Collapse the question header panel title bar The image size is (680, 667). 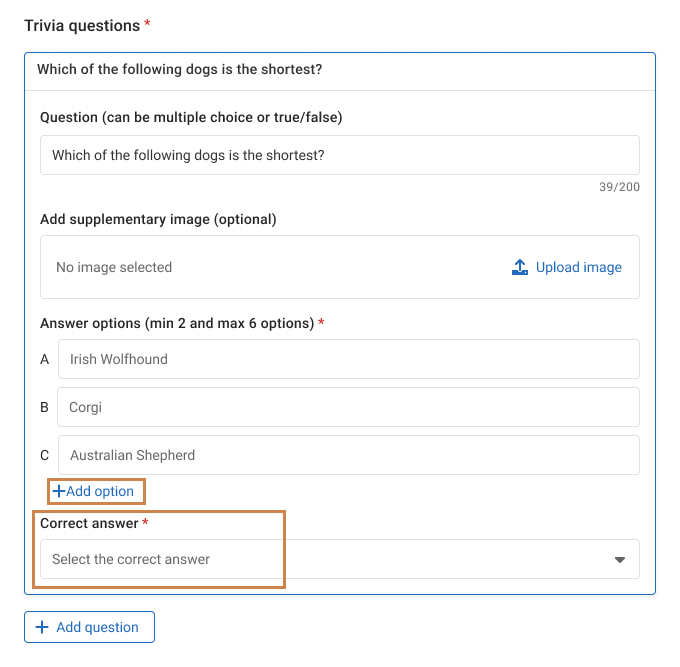pos(339,70)
